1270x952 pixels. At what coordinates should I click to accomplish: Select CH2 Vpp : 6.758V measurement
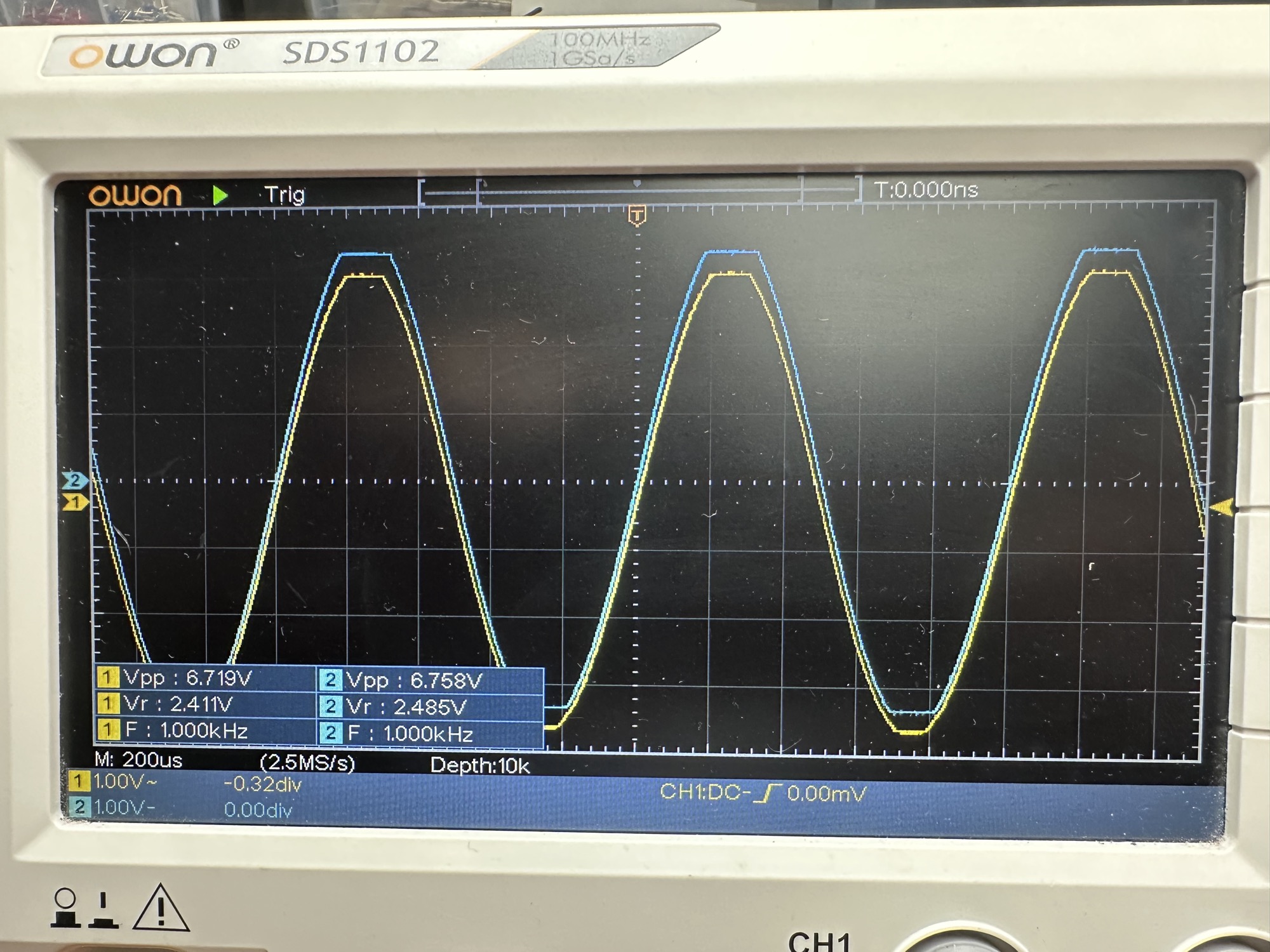click(431, 680)
